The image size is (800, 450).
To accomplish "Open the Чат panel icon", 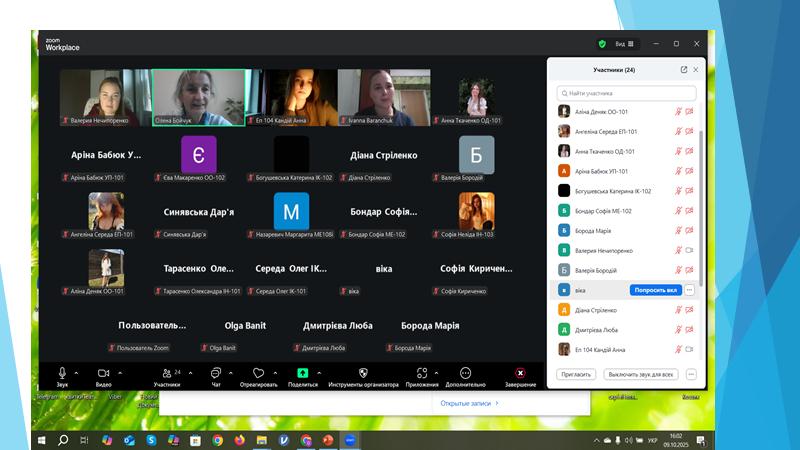I will coord(215,373).
